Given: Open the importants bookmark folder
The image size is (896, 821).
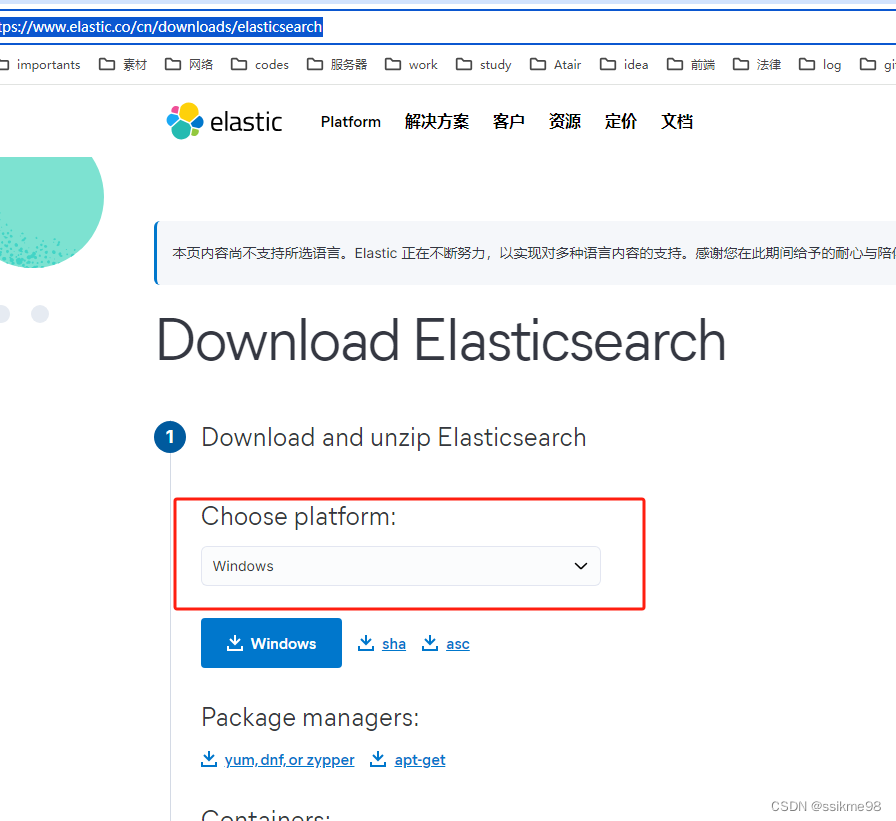Looking at the screenshot, I should tap(40, 65).
